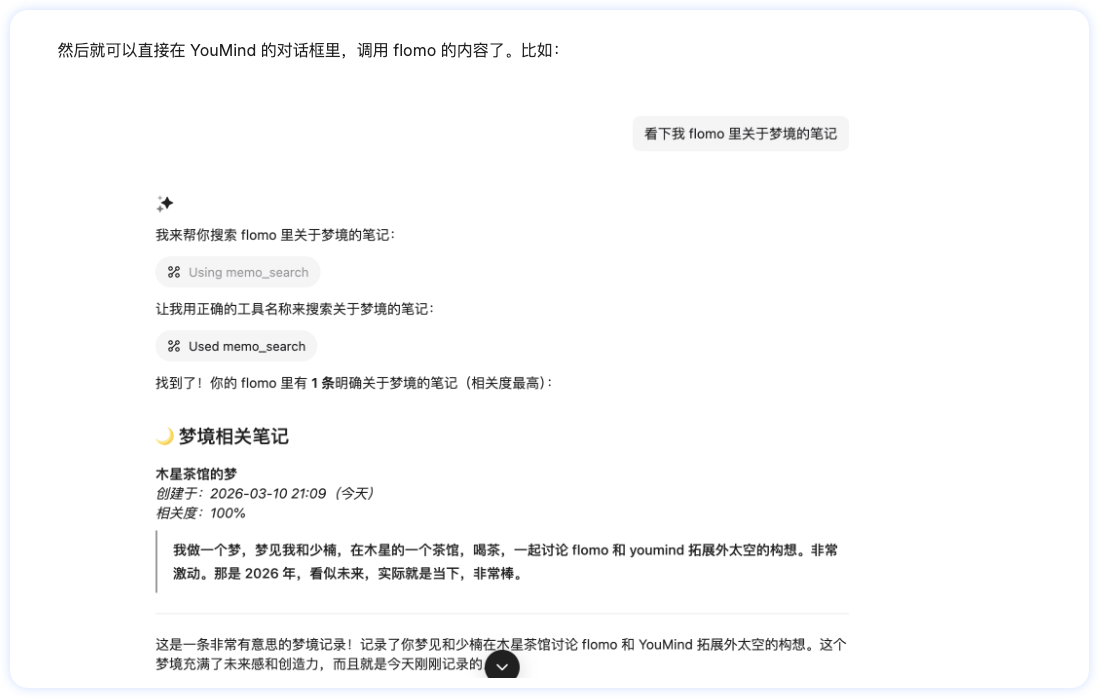Click the heading '梦境相关笔记'
This screenshot has width=1099, height=698.
pos(233,437)
